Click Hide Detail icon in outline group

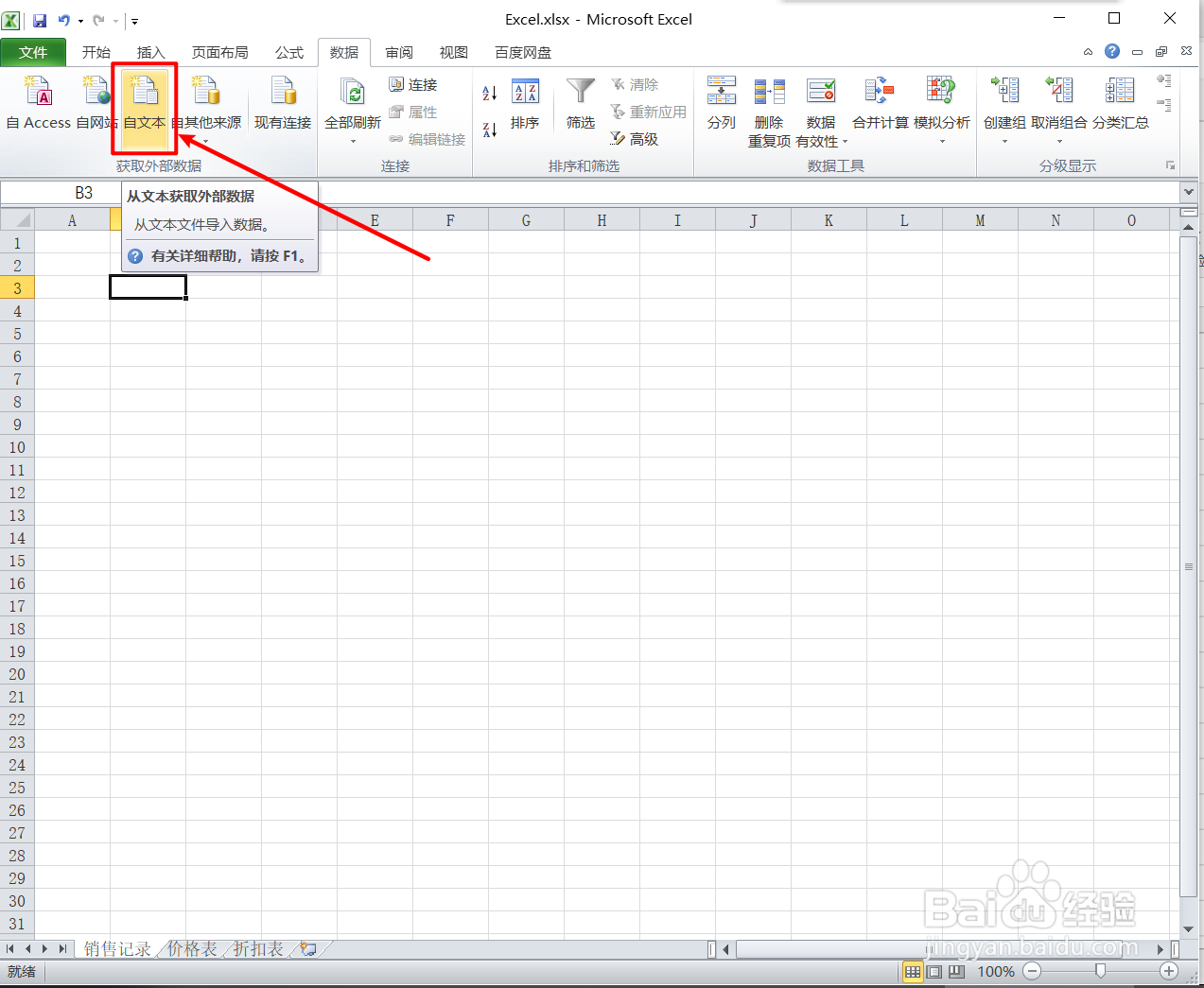tap(1164, 105)
